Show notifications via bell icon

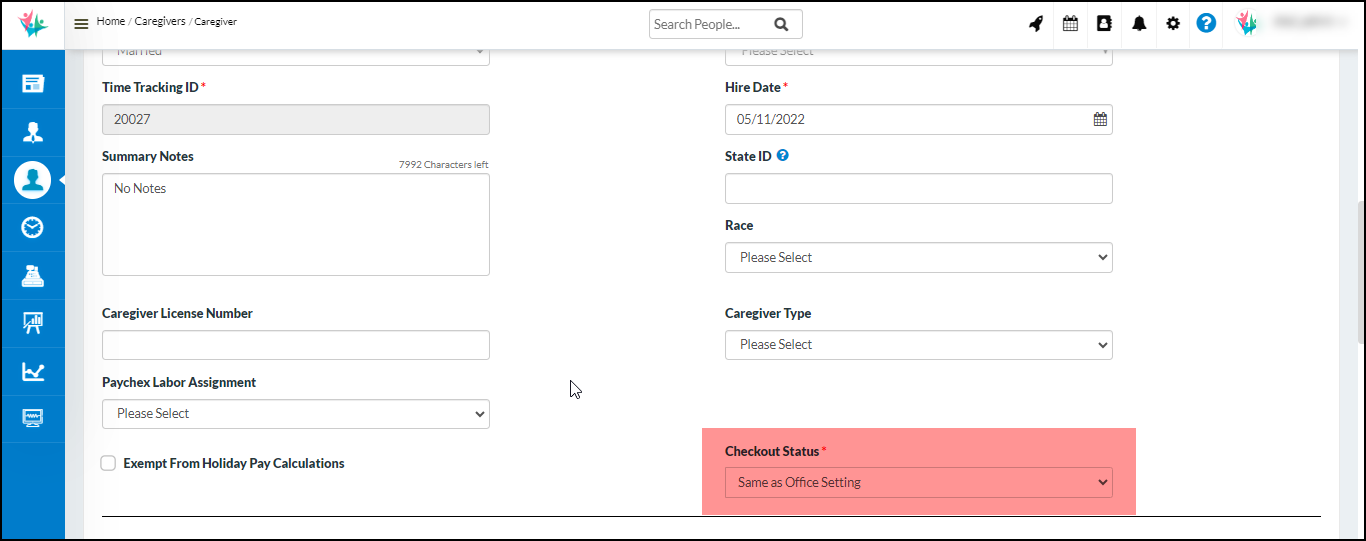coord(1139,24)
